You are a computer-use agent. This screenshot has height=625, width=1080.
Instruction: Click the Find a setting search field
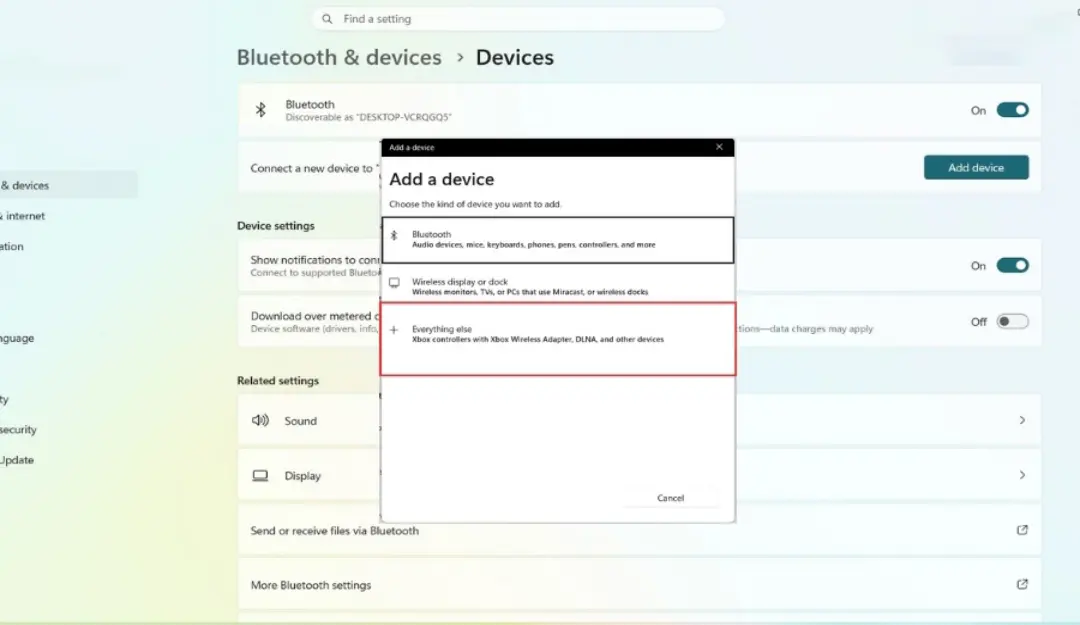pyautogui.click(x=518, y=19)
